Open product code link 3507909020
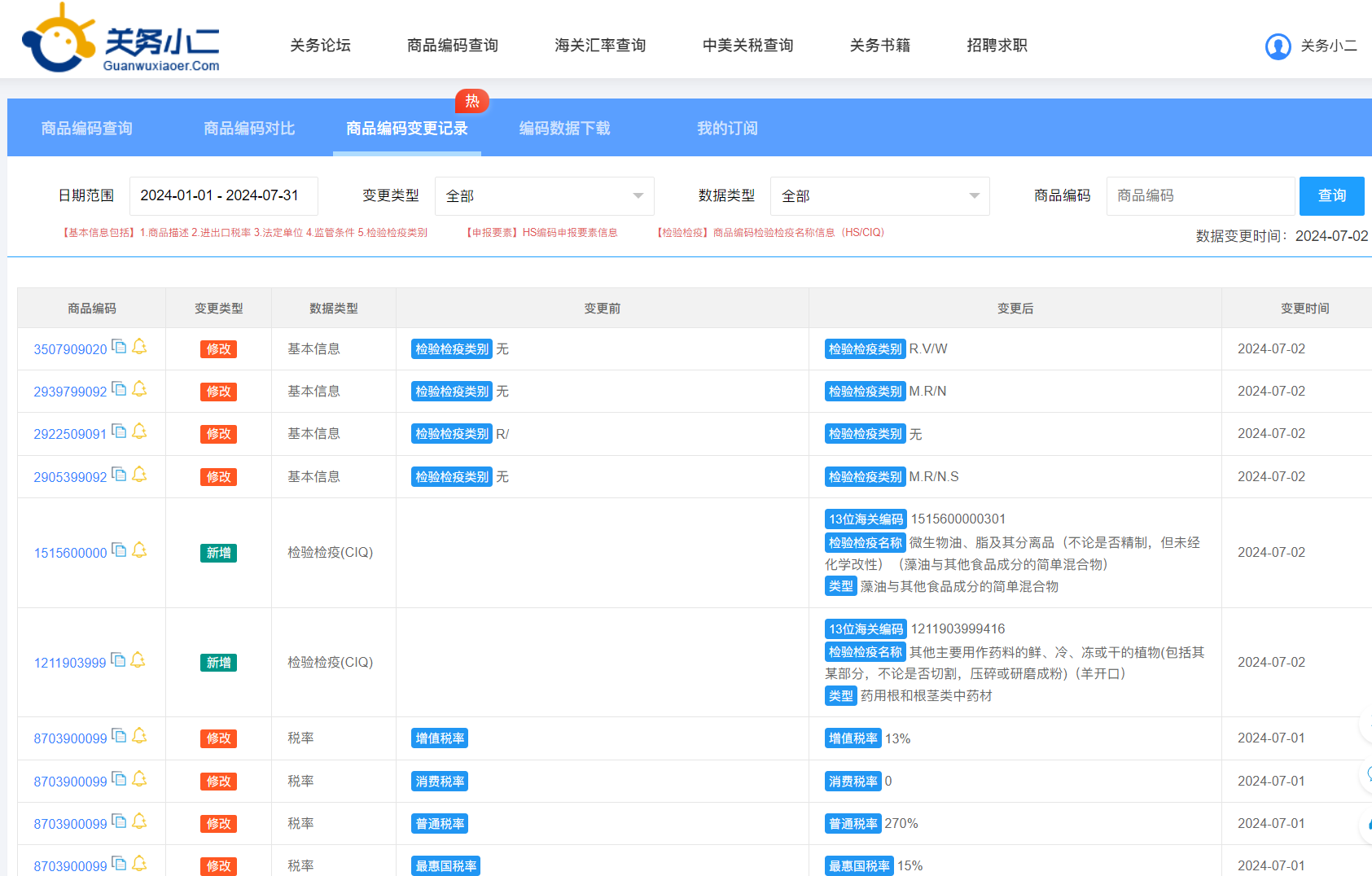Viewport: 1372px width, 876px height. tap(70, 349)
